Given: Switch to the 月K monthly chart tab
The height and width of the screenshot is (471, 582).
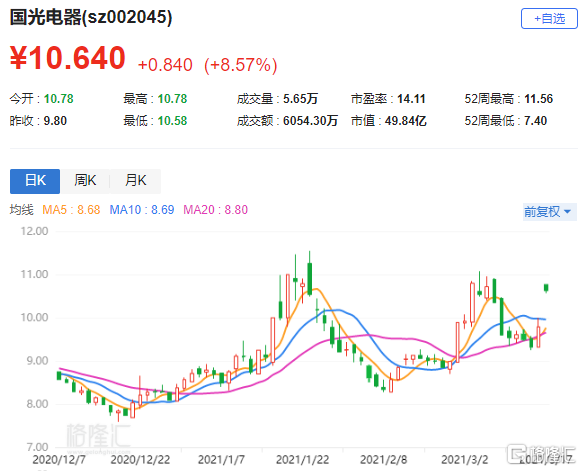Looking at the screenshot, I should click(x=135, y=181).
